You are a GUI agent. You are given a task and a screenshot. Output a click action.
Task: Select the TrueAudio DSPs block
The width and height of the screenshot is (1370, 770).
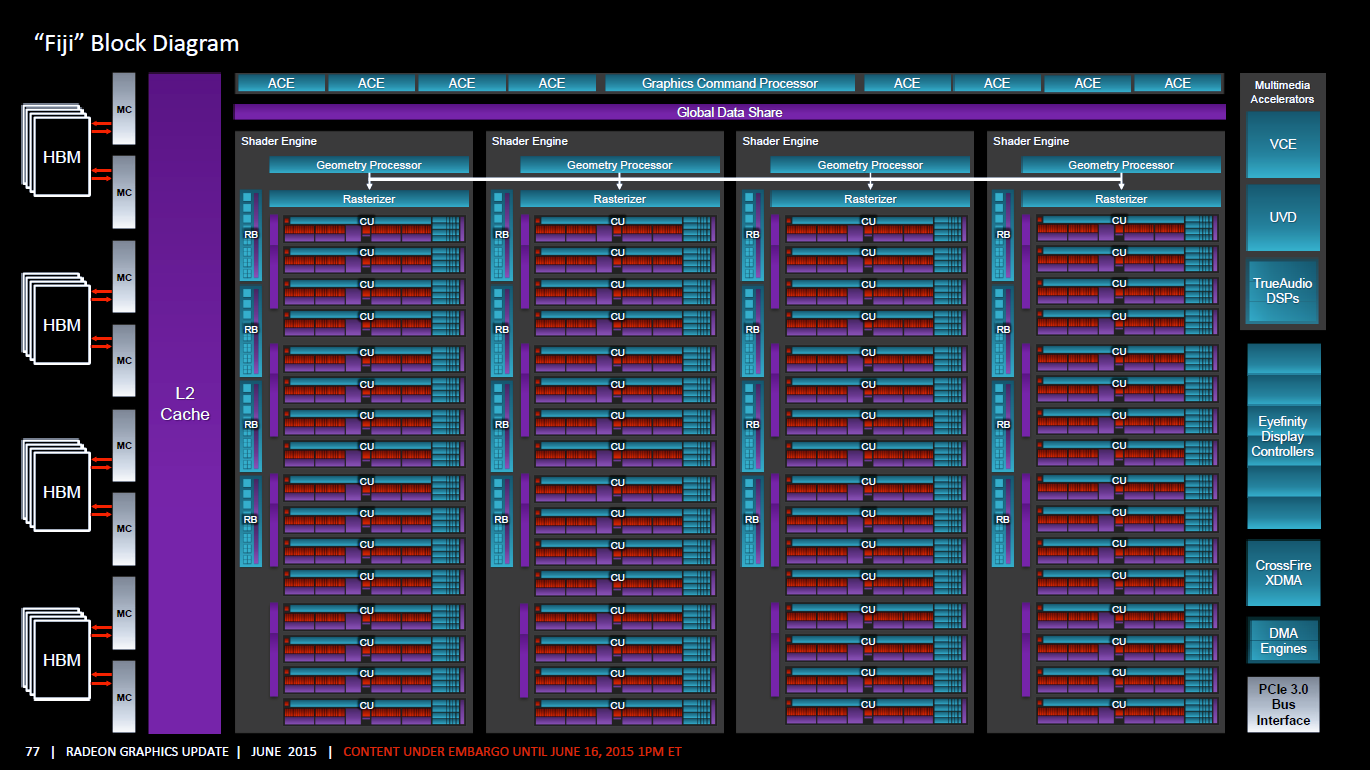1283,291
